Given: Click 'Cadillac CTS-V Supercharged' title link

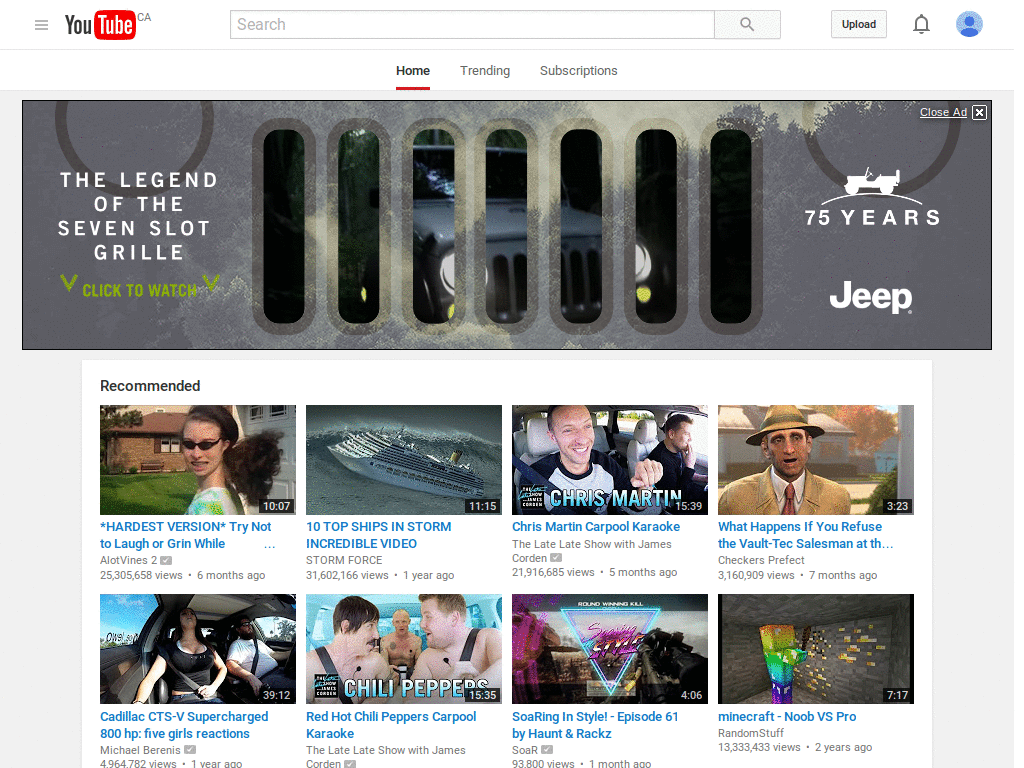Looking at the screenshot, I should (184, 725).
